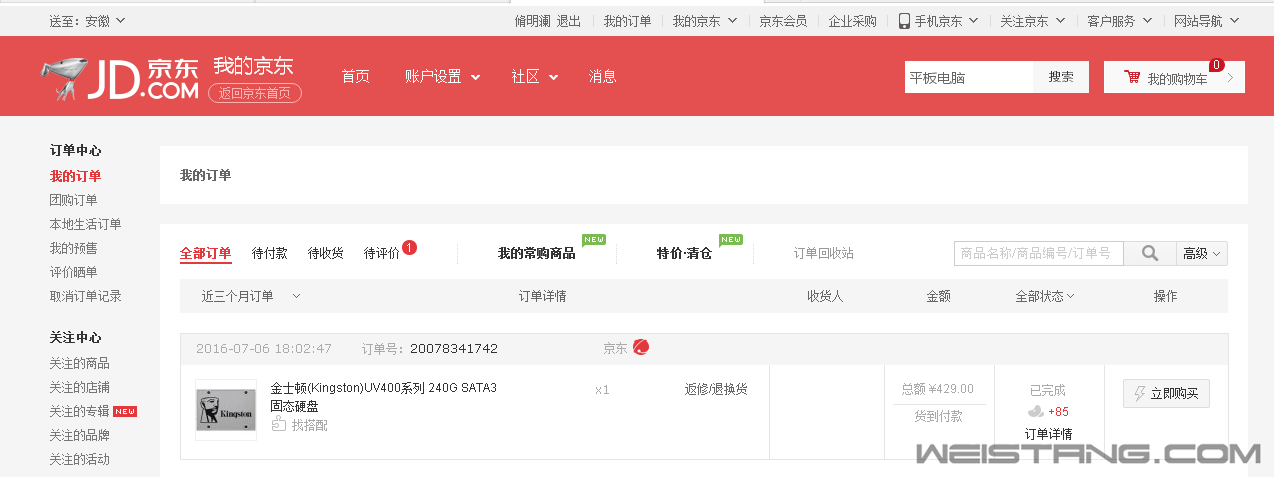The height and width of the screenshot is (477, 1274).
Task: Open 关注的商品 in the sidebar
Action: pos(80,363)
